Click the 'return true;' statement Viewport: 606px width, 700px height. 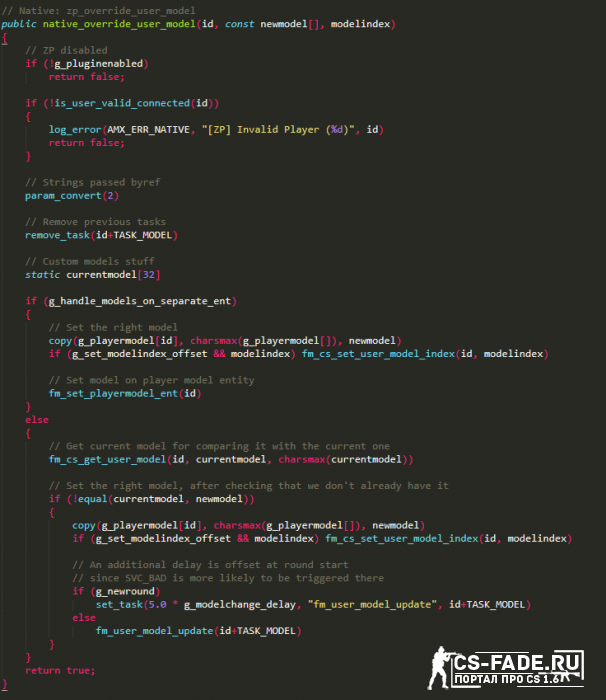pyautogui.click(x=60, y=671)
